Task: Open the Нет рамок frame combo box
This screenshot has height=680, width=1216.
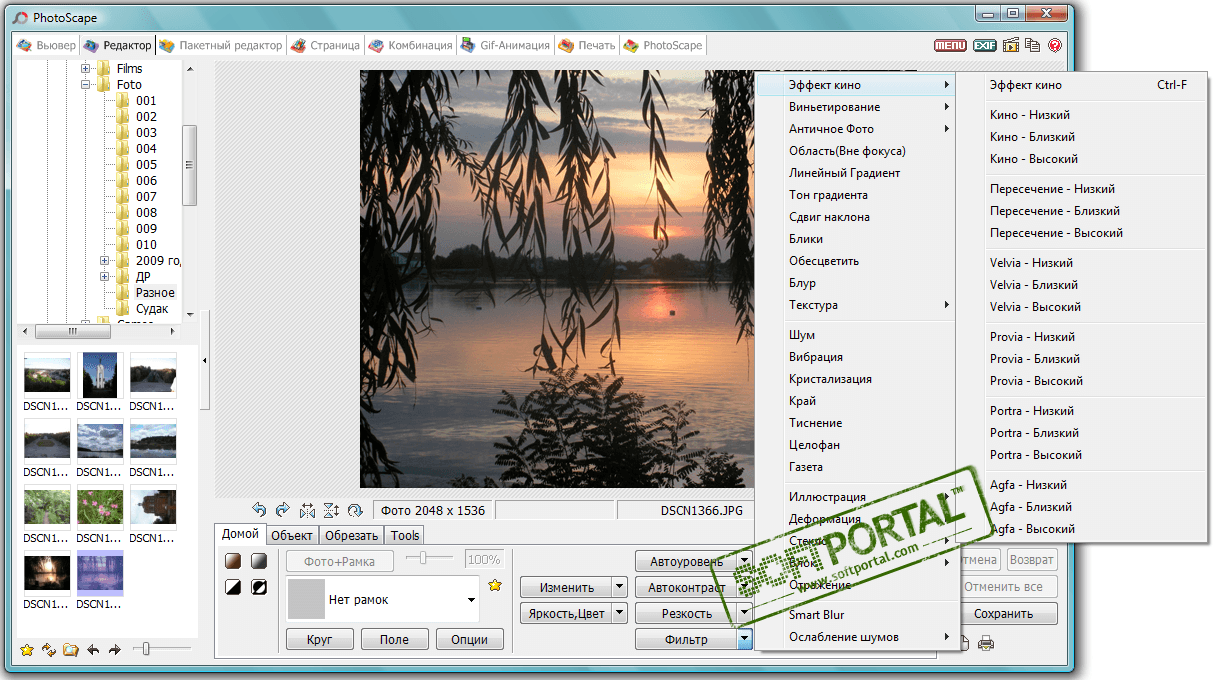Action: (383, 599)
